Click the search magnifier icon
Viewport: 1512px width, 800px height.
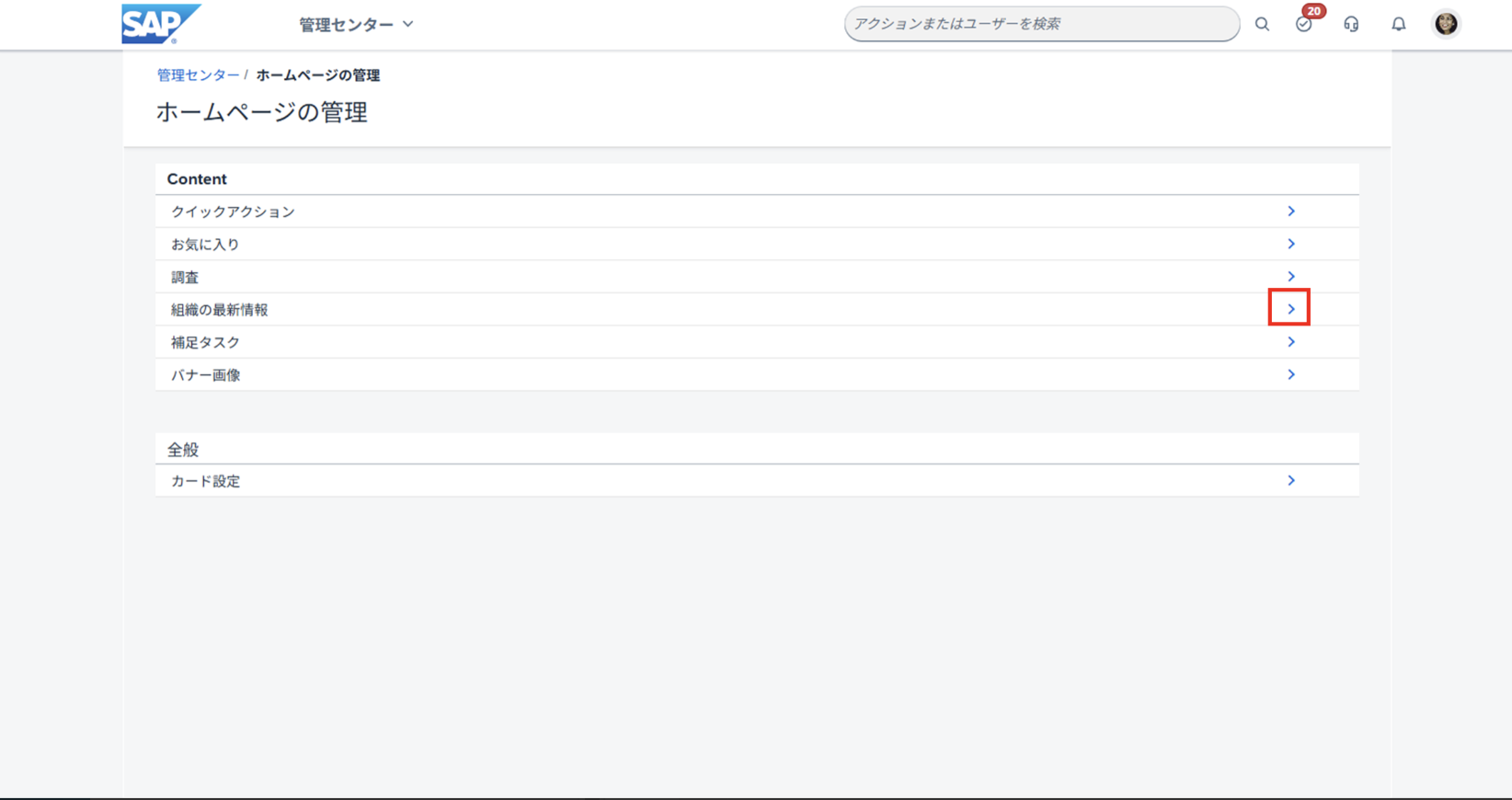point(1262,24)
